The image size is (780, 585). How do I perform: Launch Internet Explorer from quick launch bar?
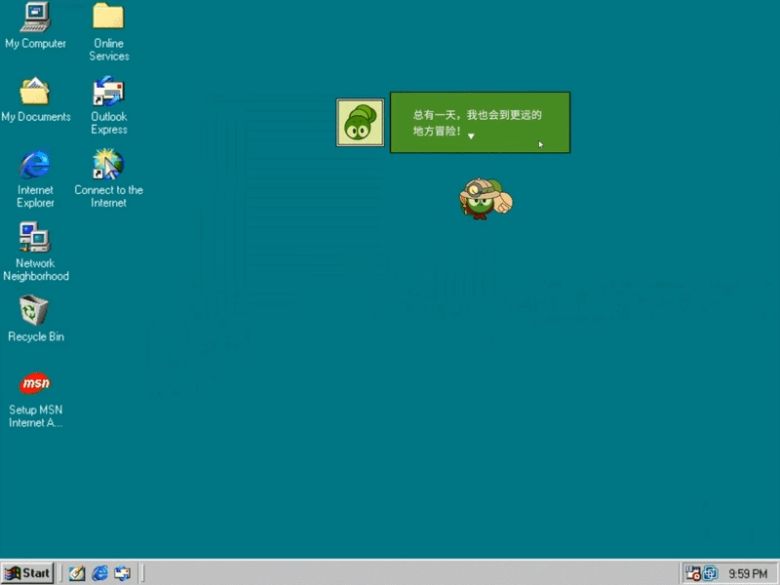click(x=100, y=573)
